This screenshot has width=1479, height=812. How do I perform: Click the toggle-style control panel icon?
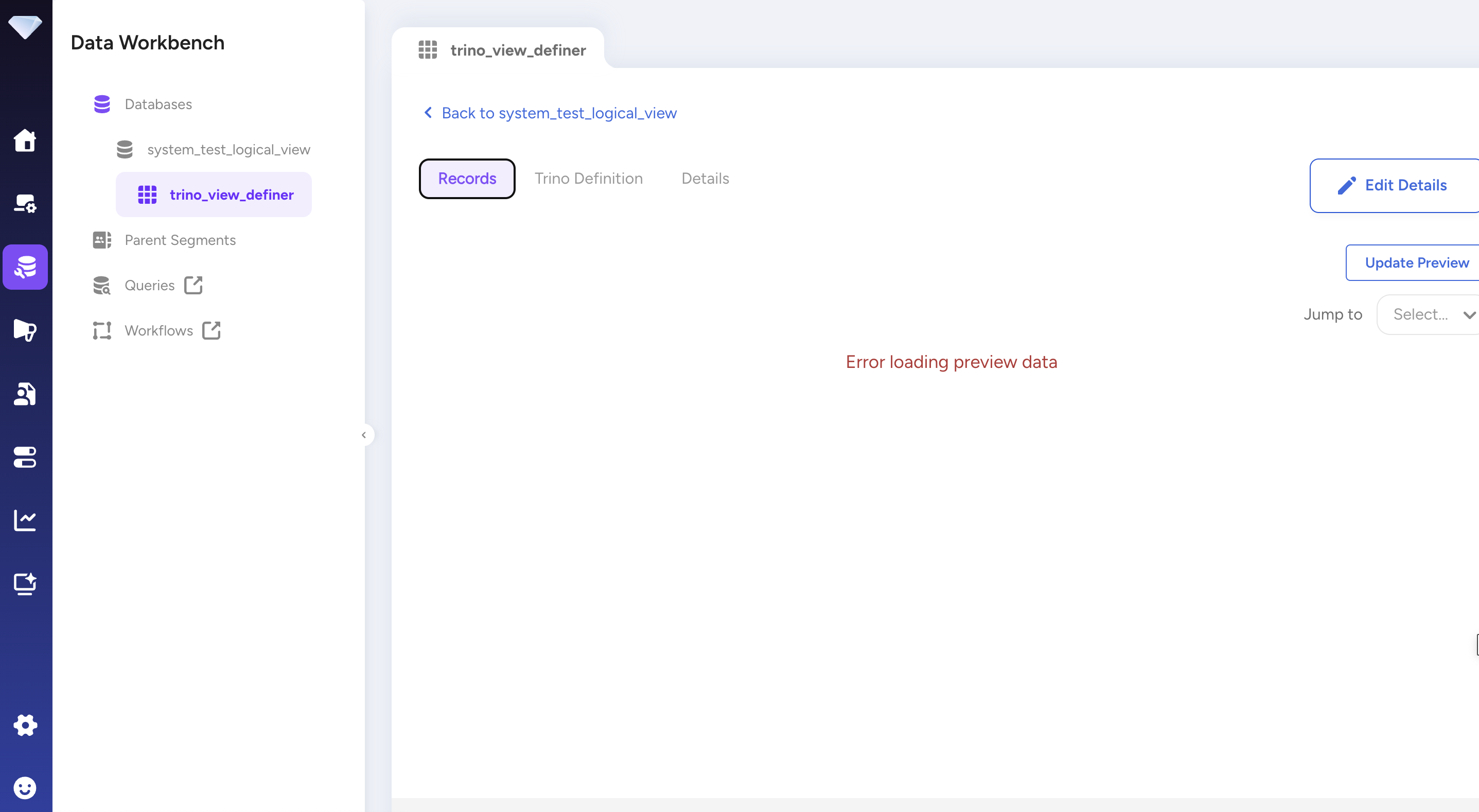pyautogui.click(x=25, y=457)
